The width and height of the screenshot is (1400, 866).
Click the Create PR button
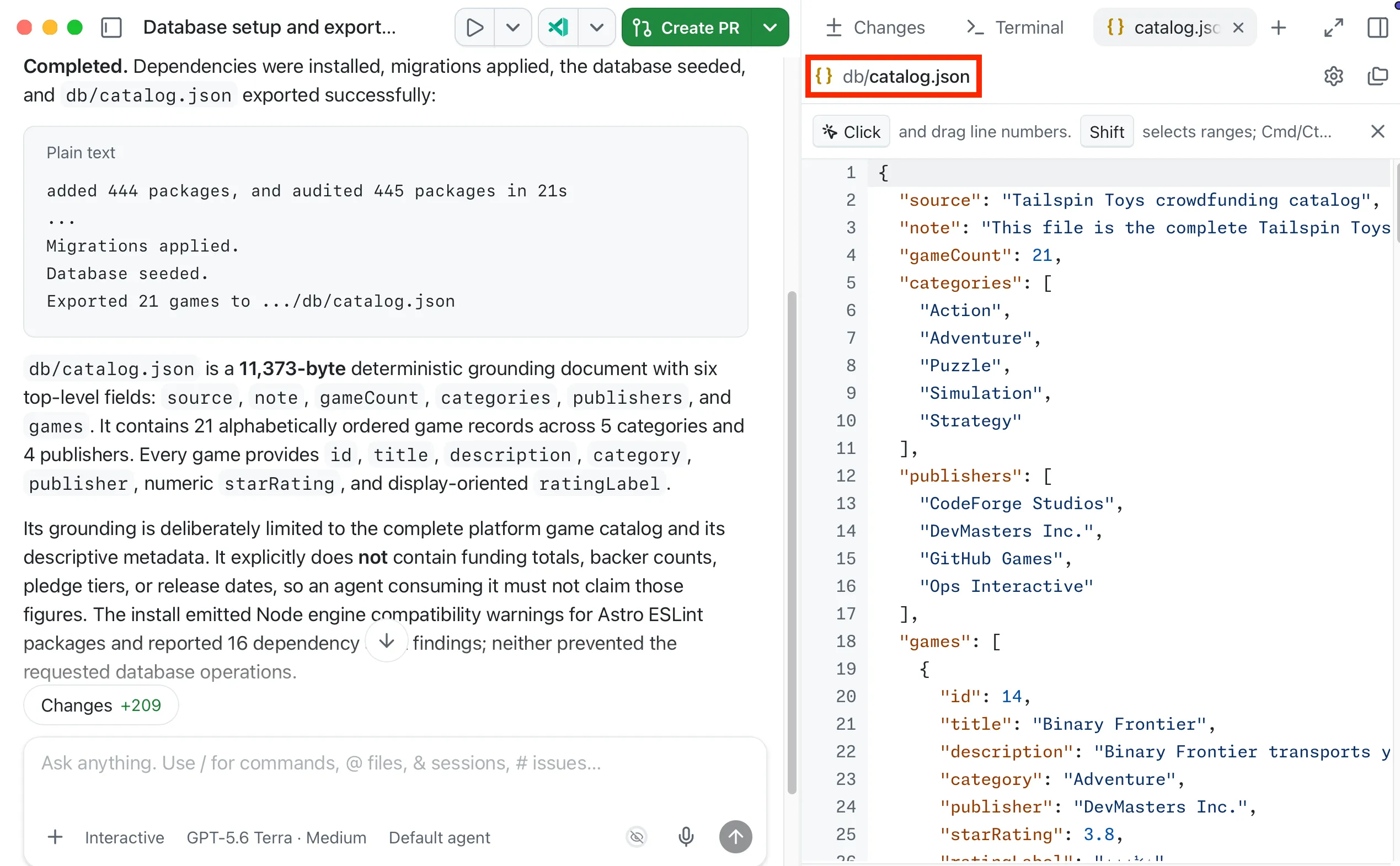point(687,28)
